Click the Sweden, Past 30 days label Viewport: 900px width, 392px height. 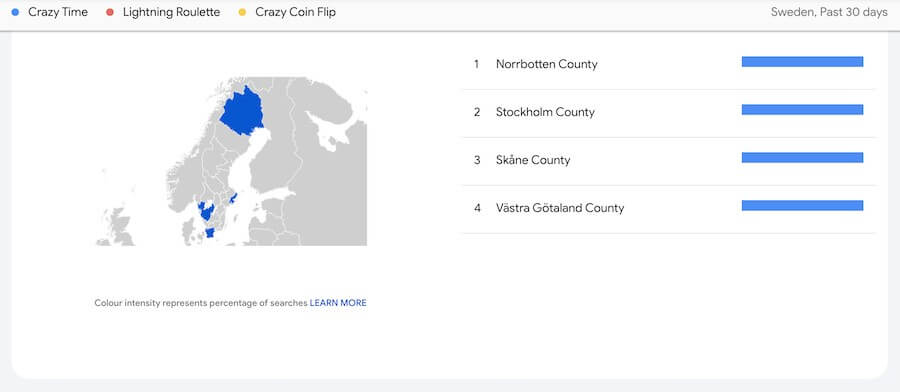pyautogui.click(x=829, y=12)
